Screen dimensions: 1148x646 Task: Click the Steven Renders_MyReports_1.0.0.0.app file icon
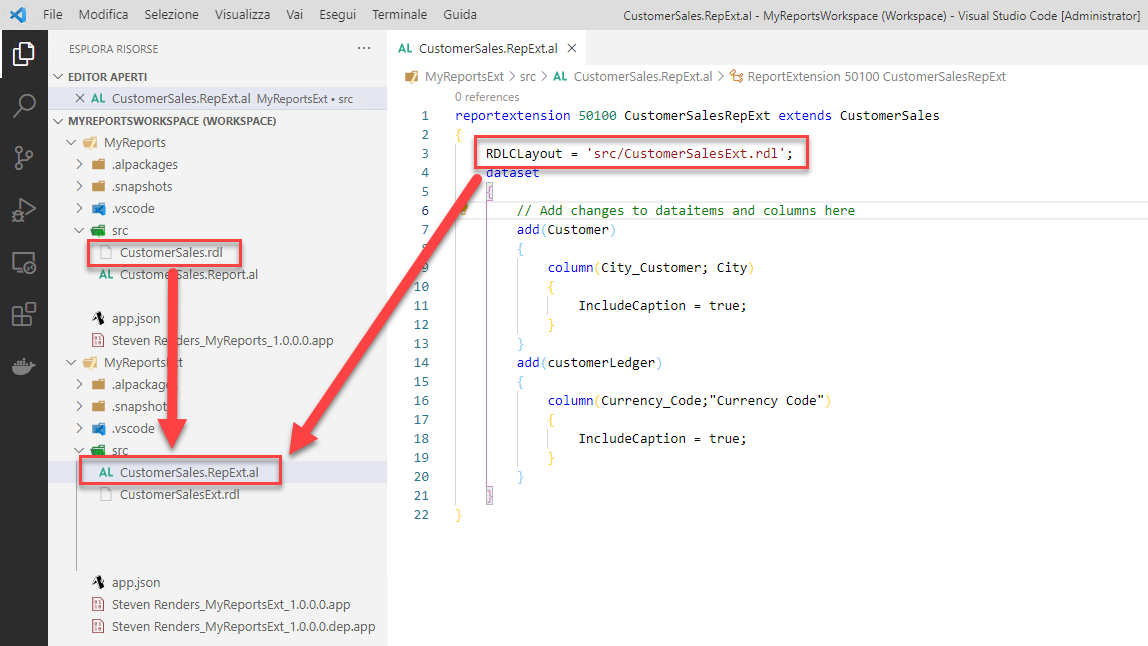pyautogui.click(x=98, y=340)
